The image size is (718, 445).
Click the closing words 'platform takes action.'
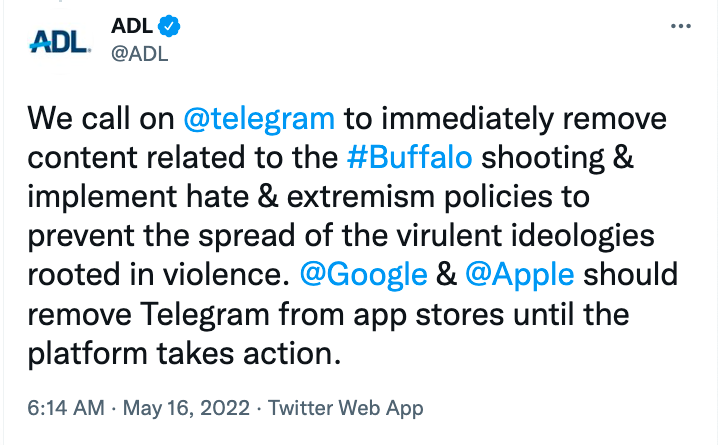point(185,354)
